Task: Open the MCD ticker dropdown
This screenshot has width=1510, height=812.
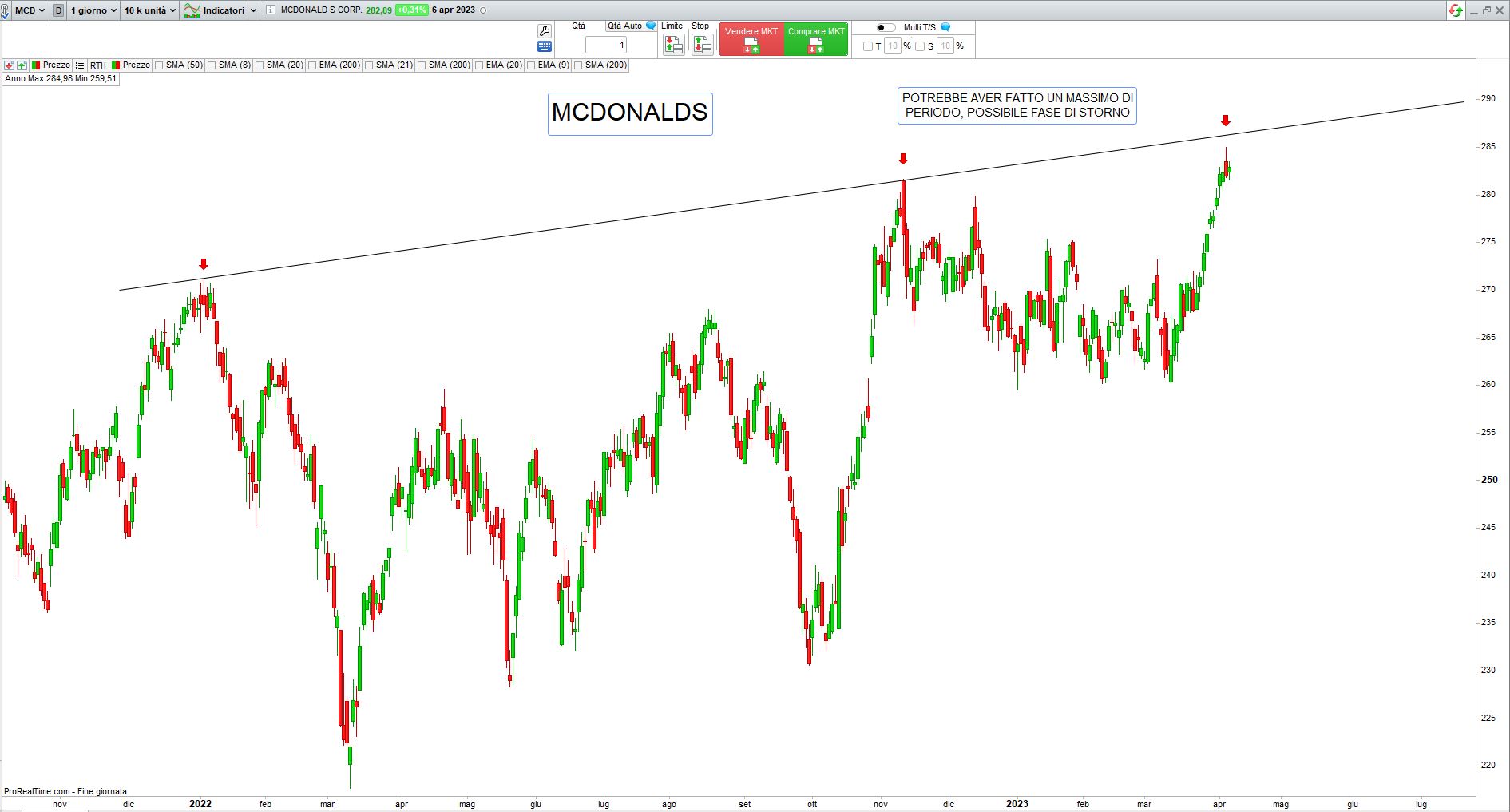Action: click(30, 10)
